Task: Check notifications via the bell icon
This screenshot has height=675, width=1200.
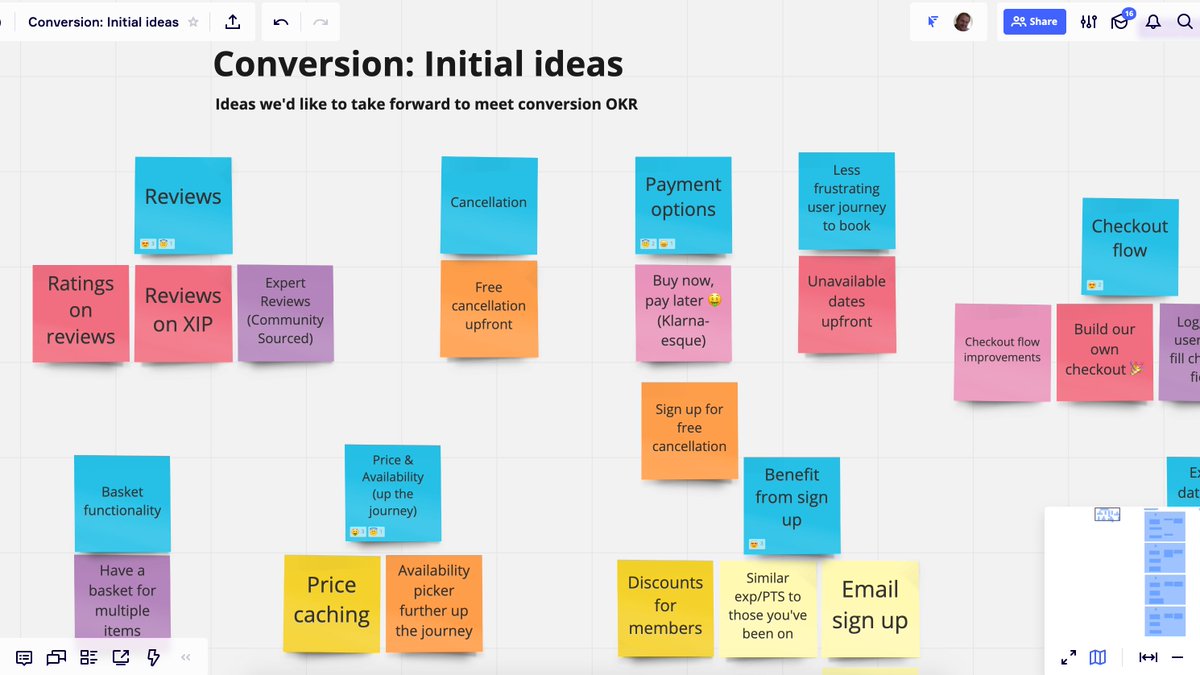Action: (x=1153, y=21)
